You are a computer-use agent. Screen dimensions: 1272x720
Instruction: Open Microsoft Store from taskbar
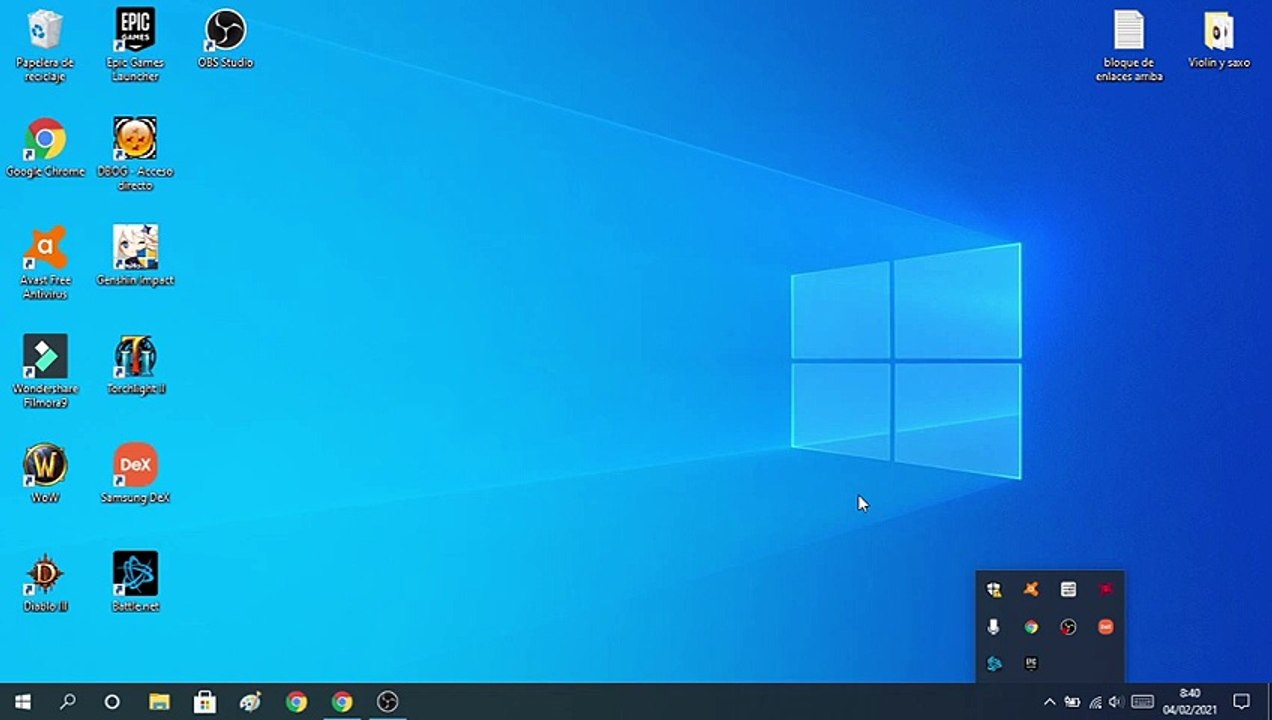pyautogui.click(x=205, y=702)
